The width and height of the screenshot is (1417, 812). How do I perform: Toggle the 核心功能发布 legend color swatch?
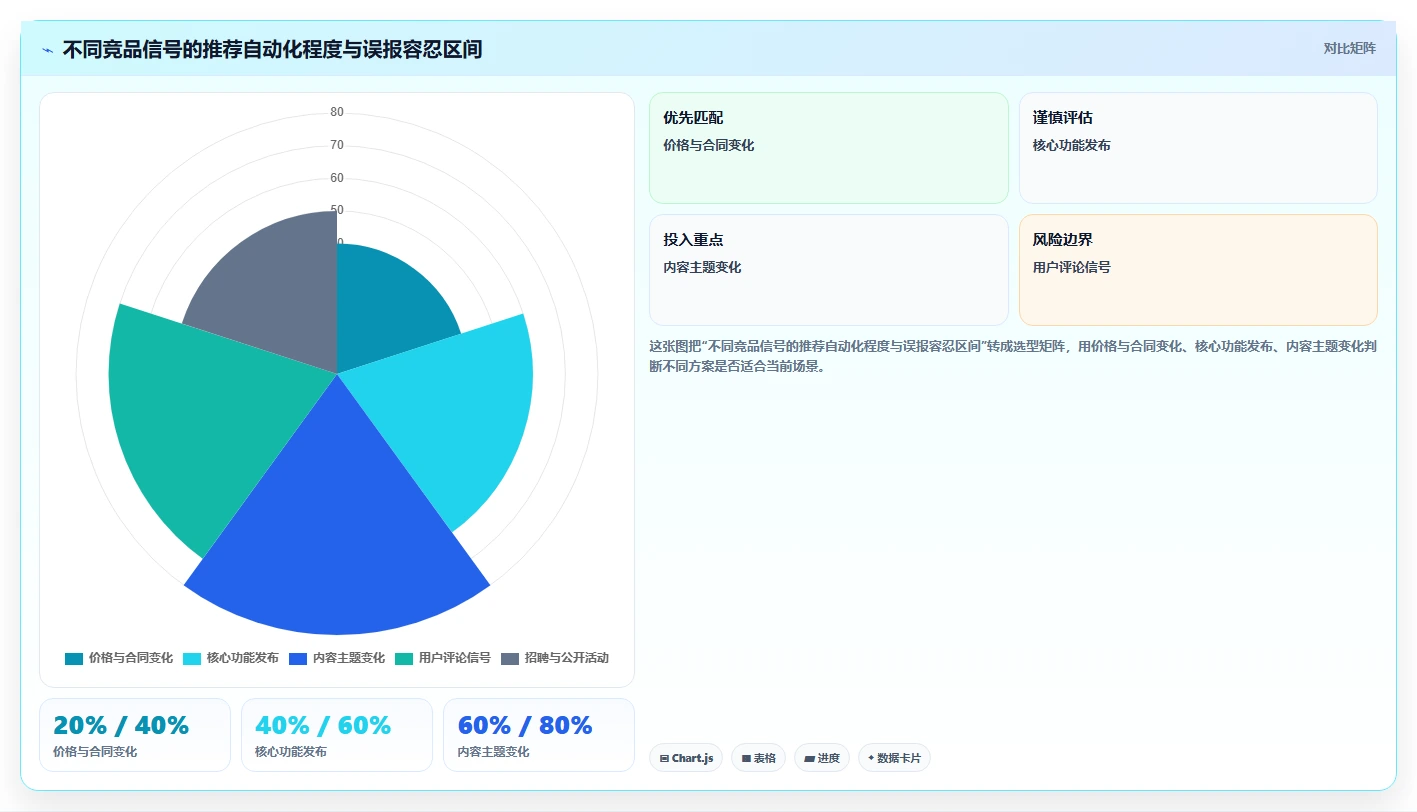coord(192,658)
